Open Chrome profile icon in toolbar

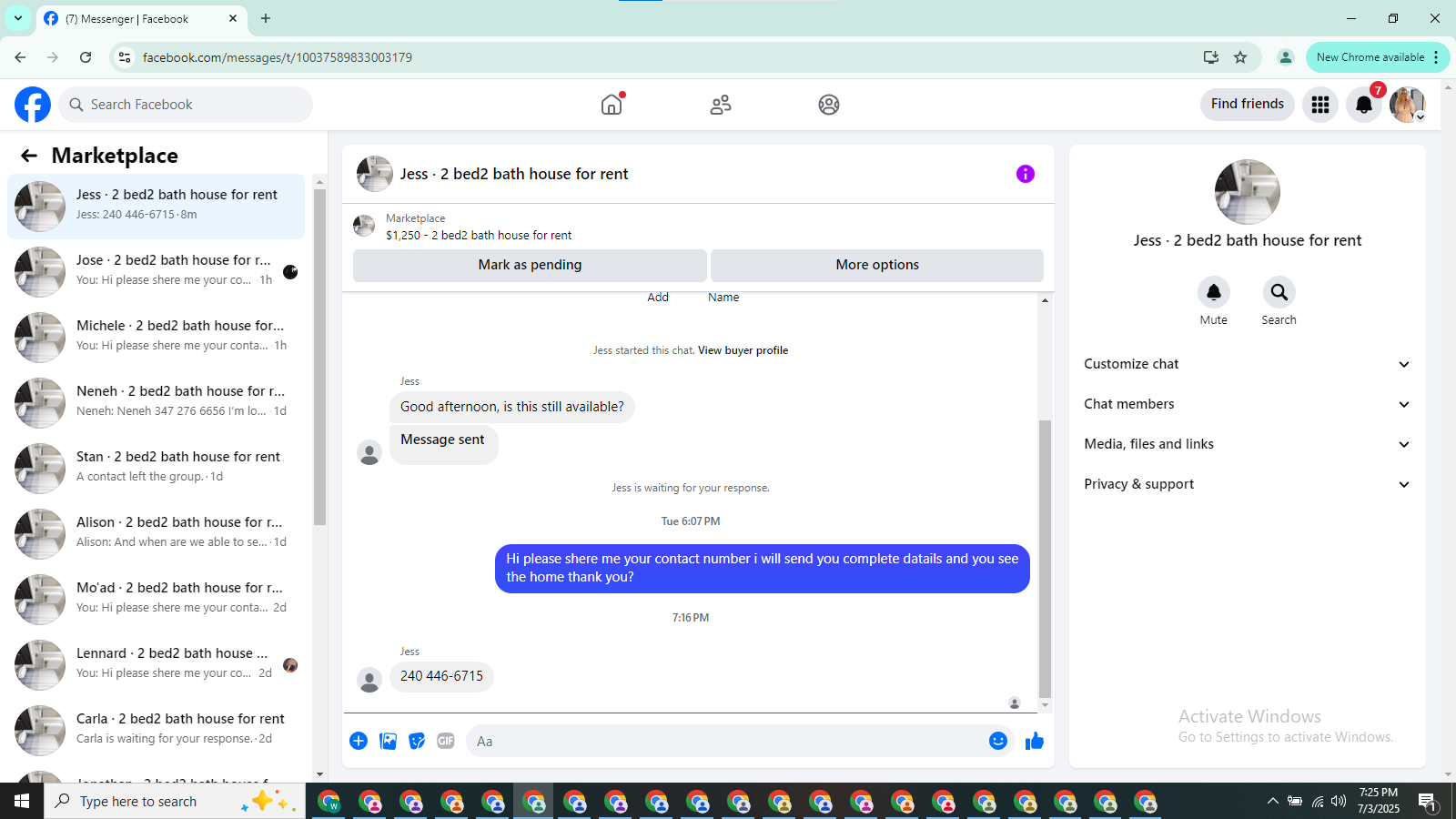click(x=1286, y=57)
